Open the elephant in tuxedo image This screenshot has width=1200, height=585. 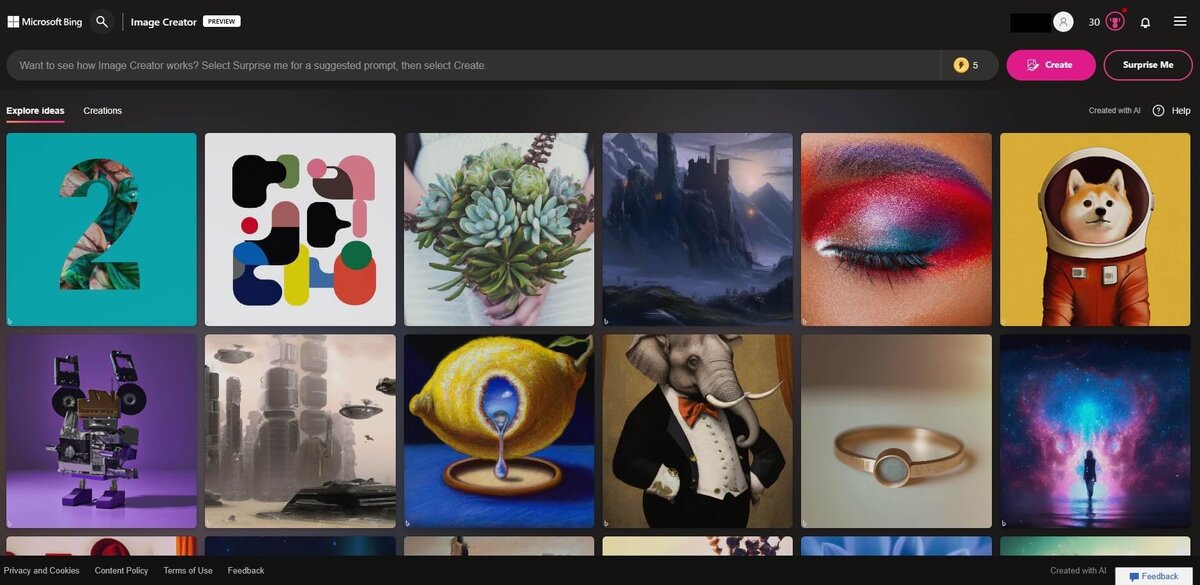coord(697,431)
